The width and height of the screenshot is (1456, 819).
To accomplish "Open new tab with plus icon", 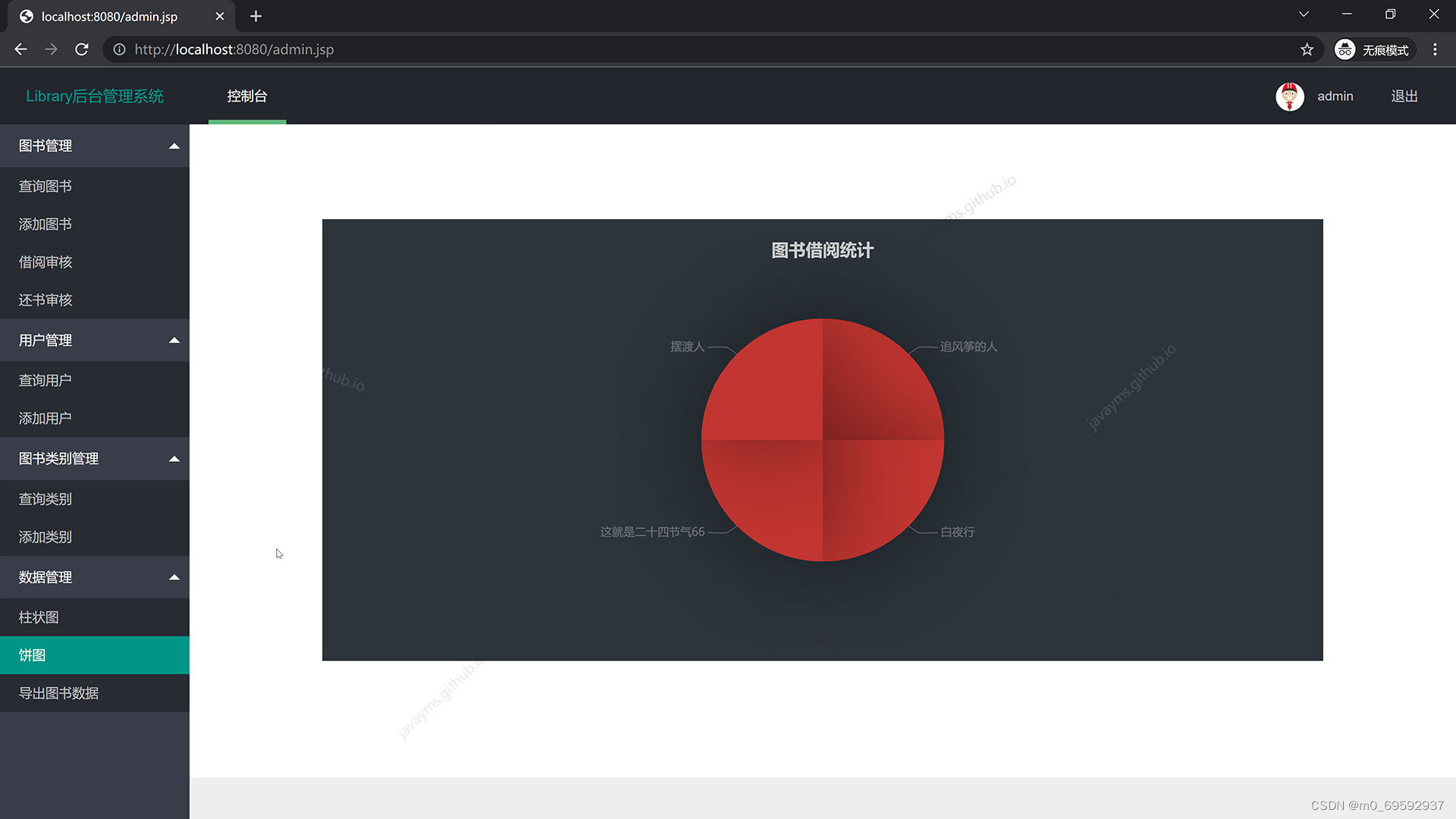I will pos(256,16).
